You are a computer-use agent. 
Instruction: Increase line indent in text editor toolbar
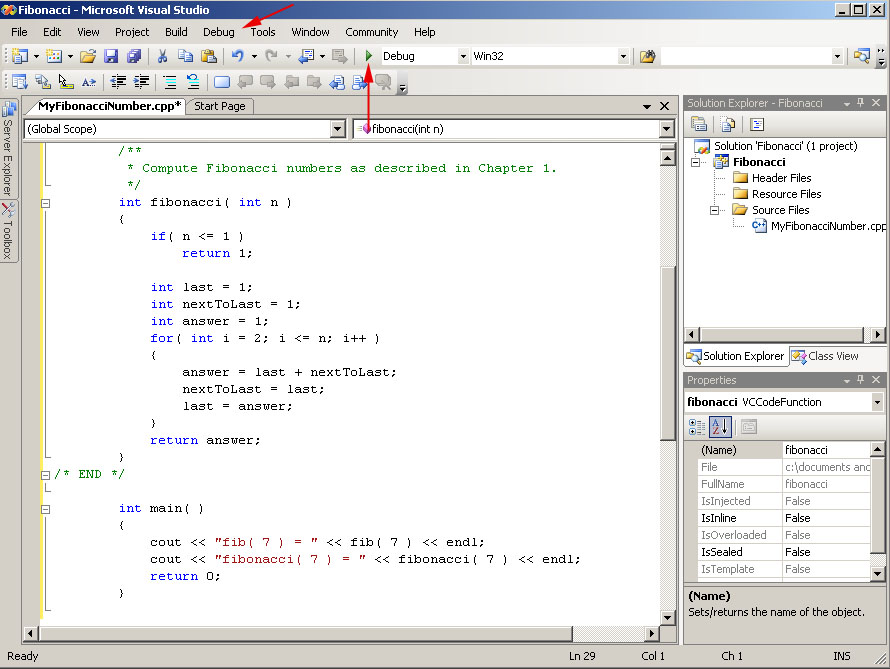(x=141, y=82)
